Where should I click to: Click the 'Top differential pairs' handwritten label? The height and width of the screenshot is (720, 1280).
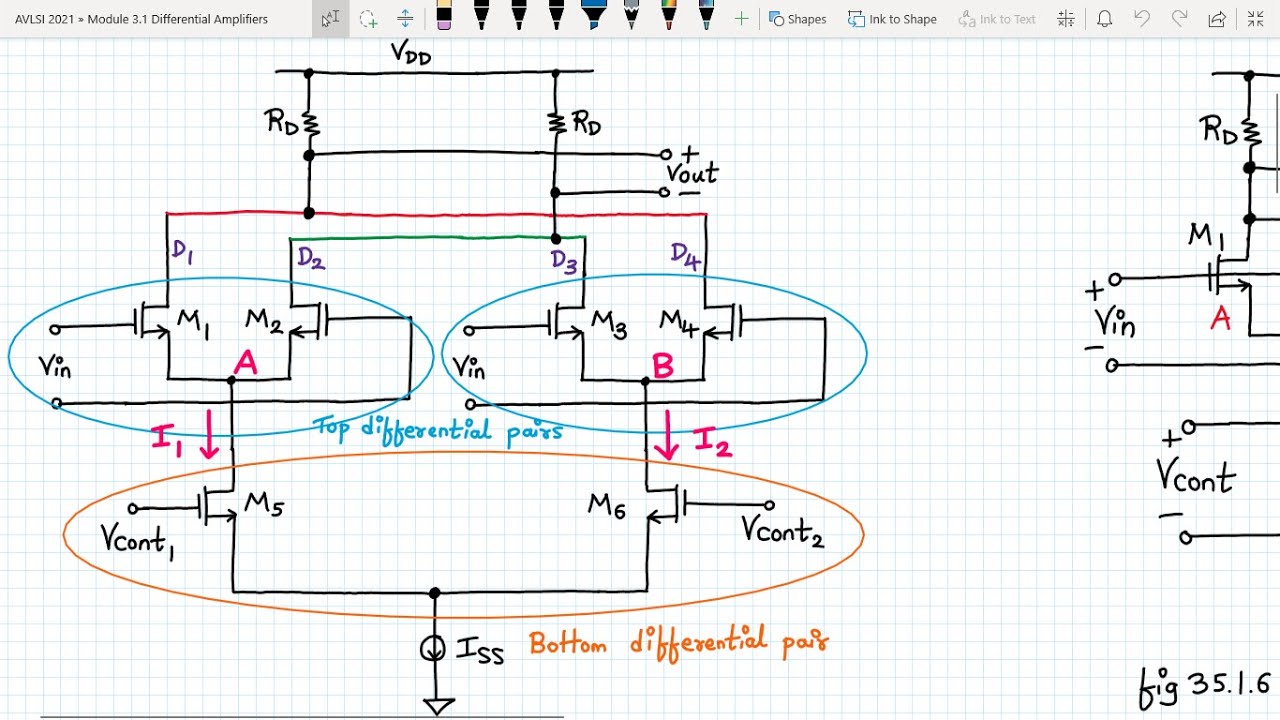pyautogui.click(x=439, y=429)
